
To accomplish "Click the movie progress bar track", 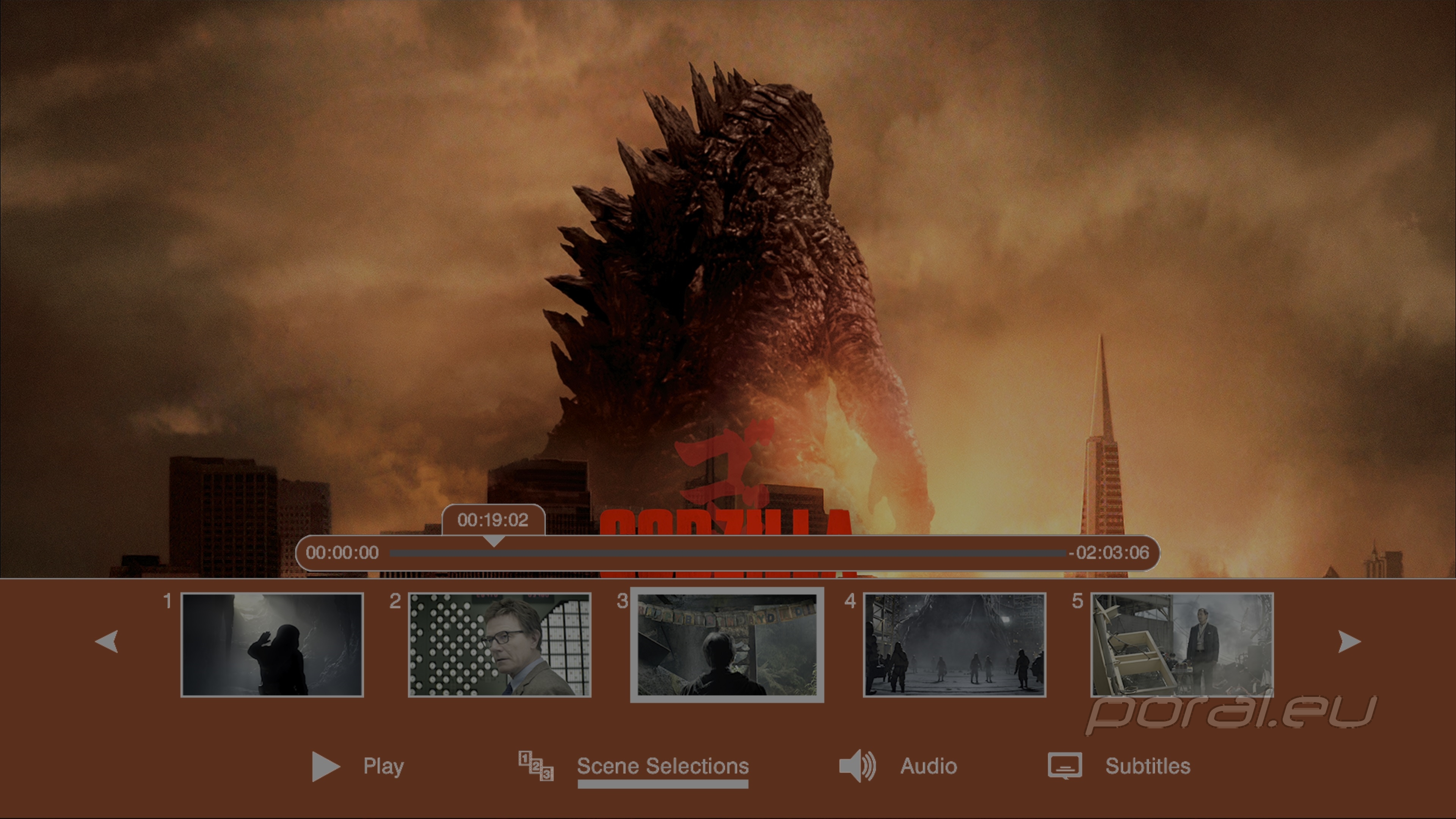I will click(728, 553).
